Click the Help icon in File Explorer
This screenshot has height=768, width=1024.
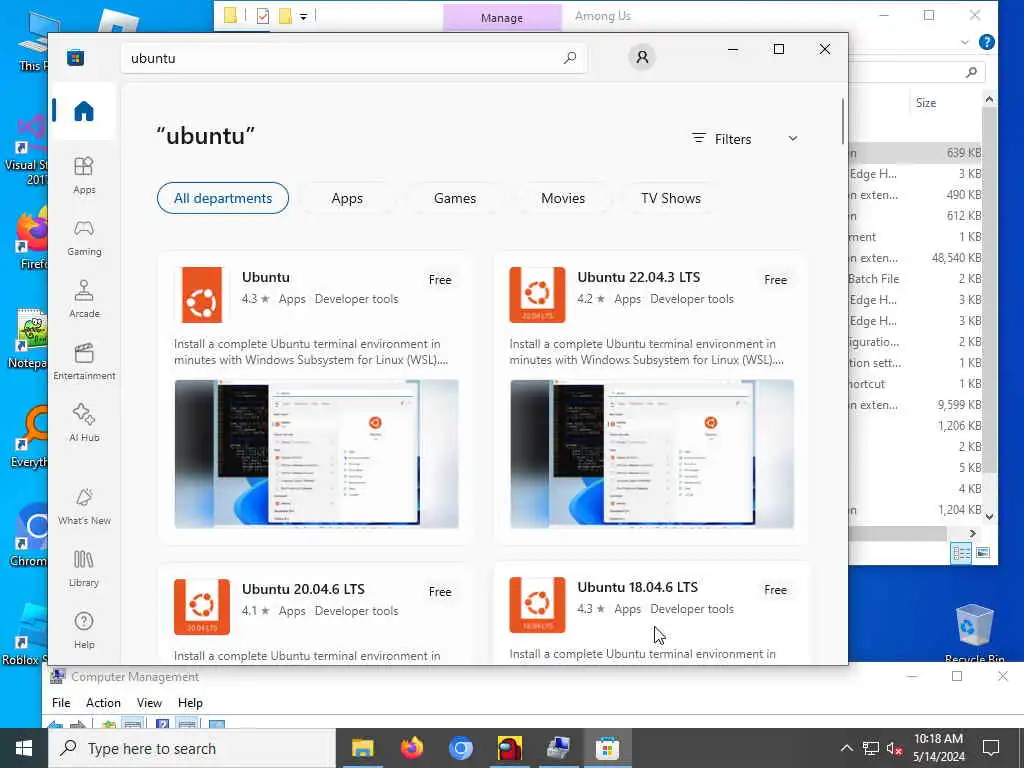pos(987,42)
